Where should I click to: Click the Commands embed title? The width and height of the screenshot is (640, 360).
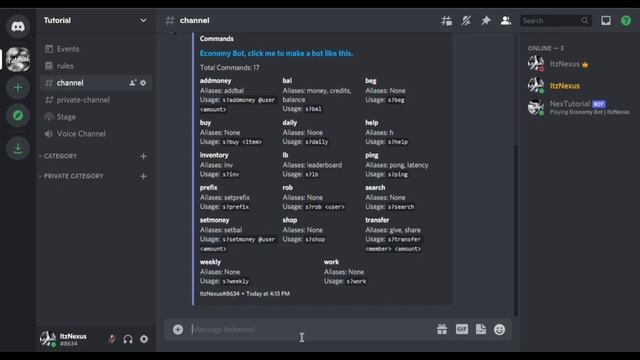216,39
